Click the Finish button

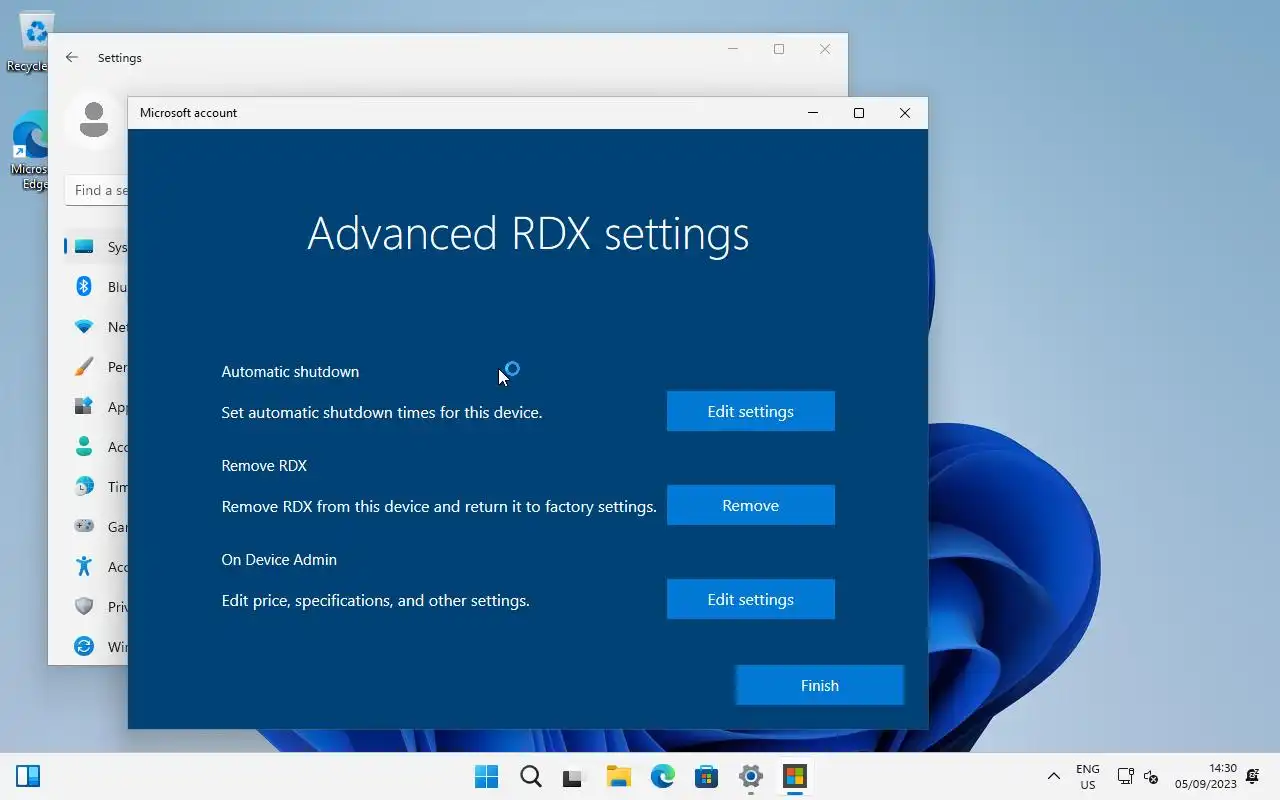tap(820, 685)
